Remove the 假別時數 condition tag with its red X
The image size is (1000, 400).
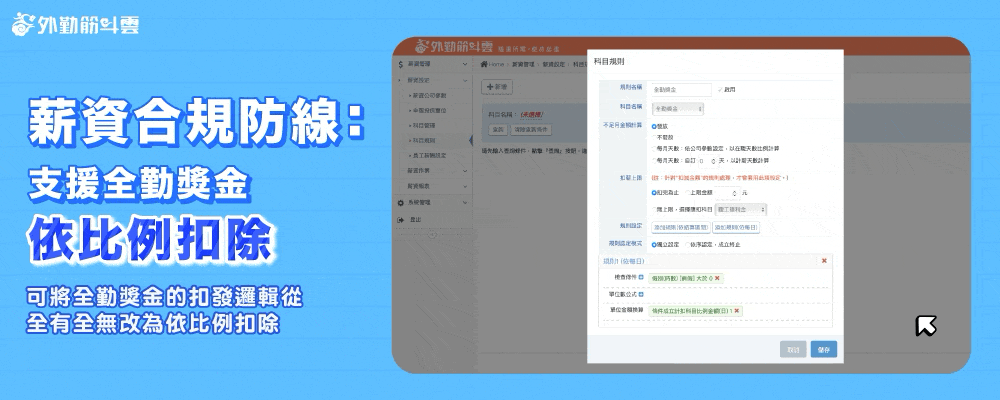coord(717,277)
